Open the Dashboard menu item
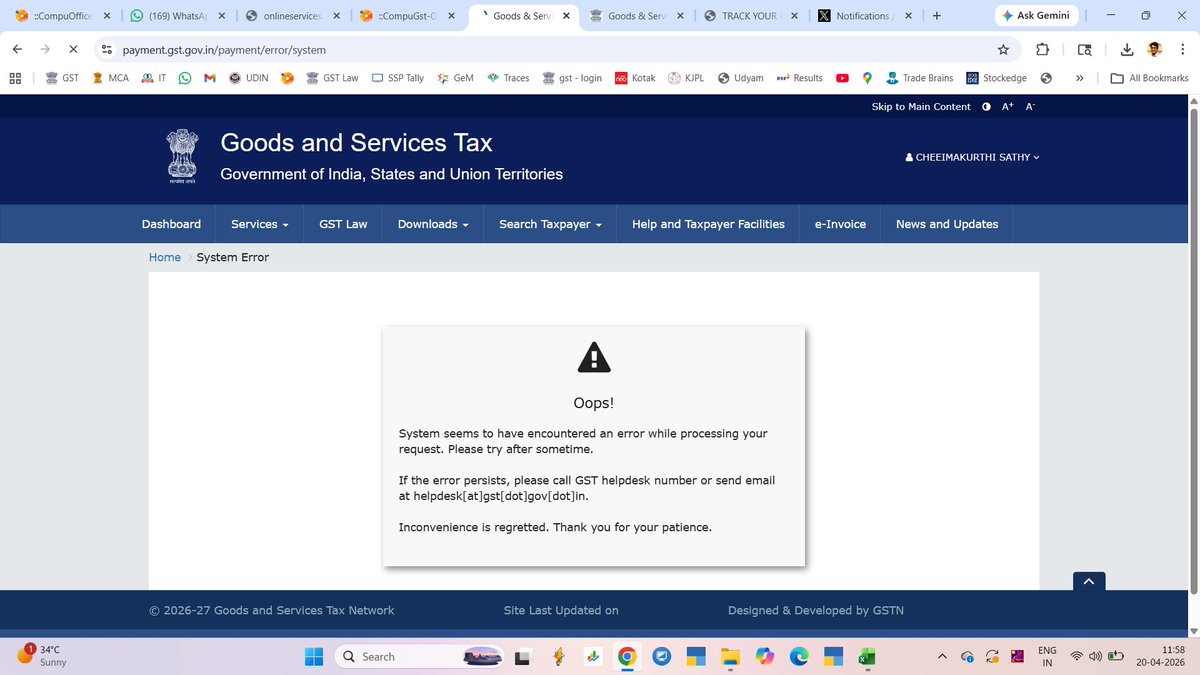1200x675 pixels. tap(171, 224)
